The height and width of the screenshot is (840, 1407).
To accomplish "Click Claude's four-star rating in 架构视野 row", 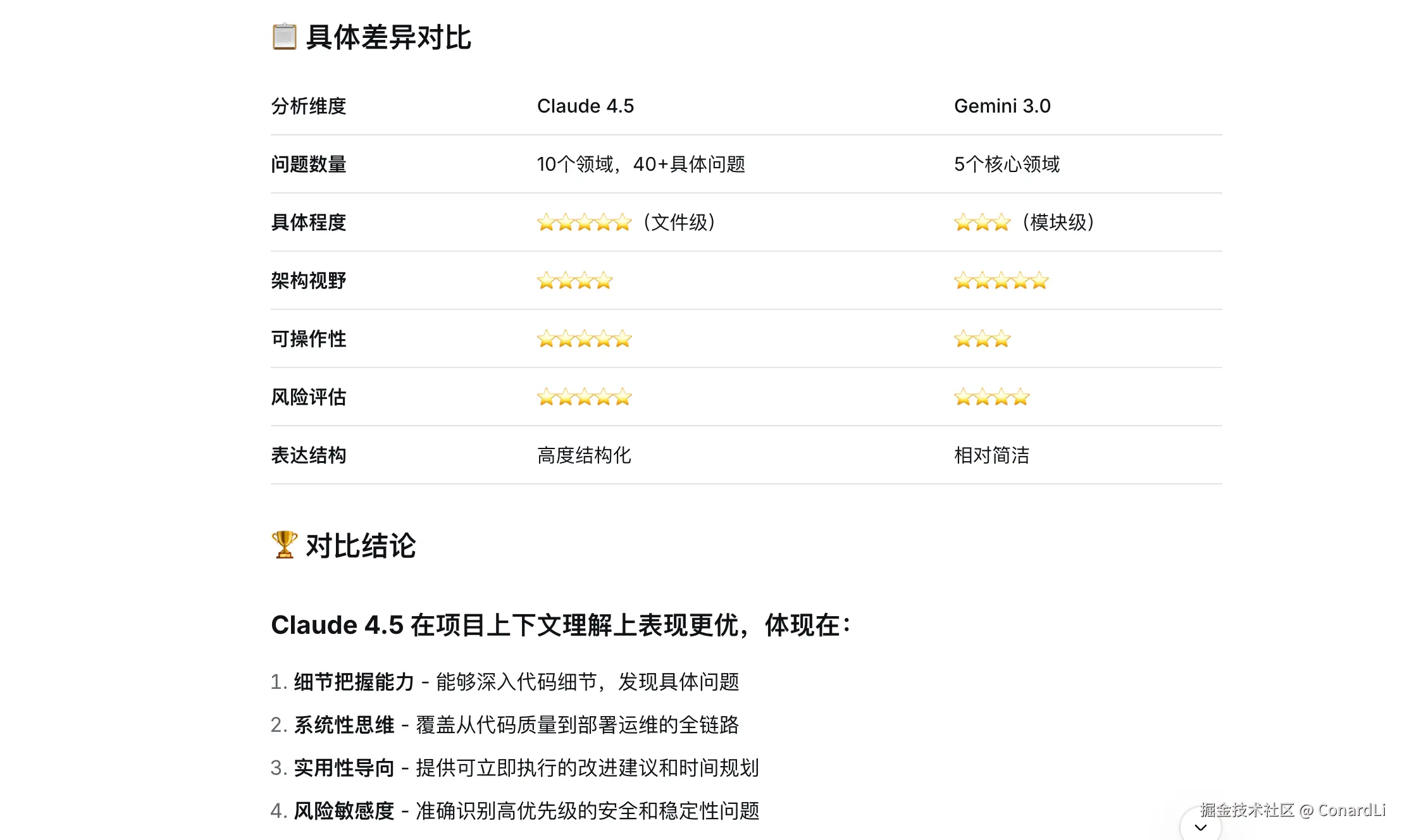I will [574, 281].
